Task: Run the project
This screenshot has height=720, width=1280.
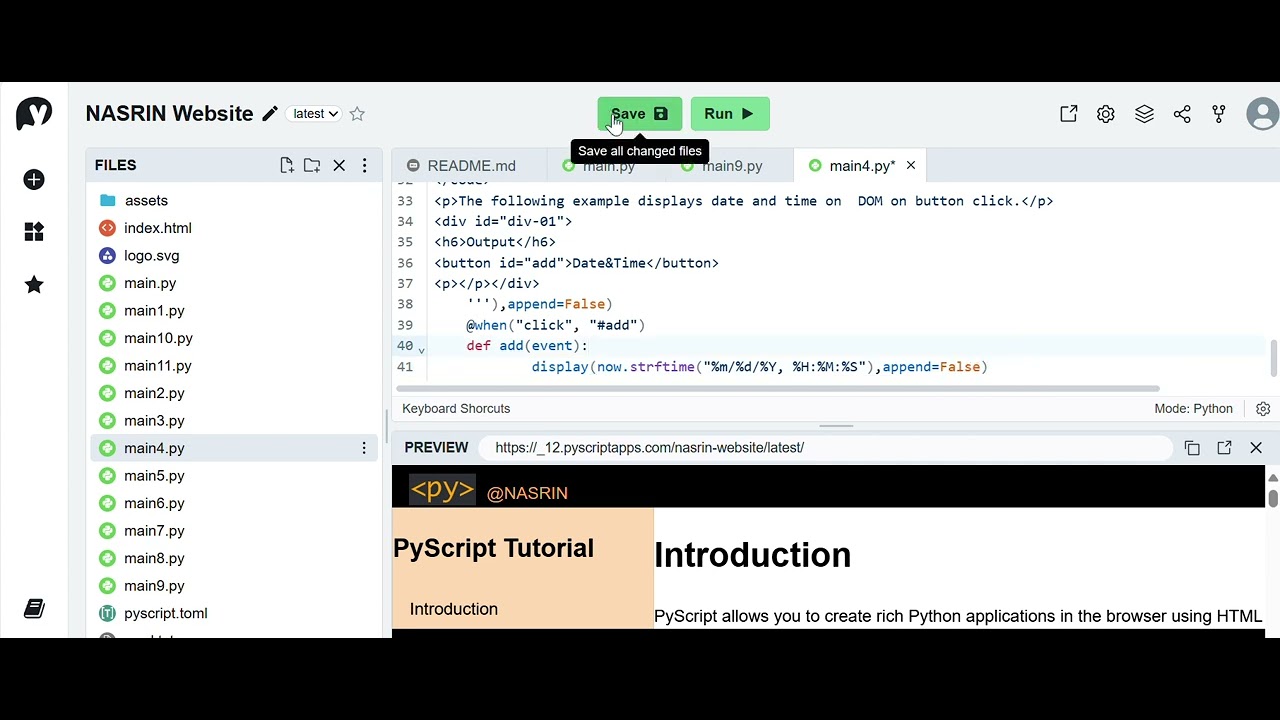Action: [x=730, y=114]
